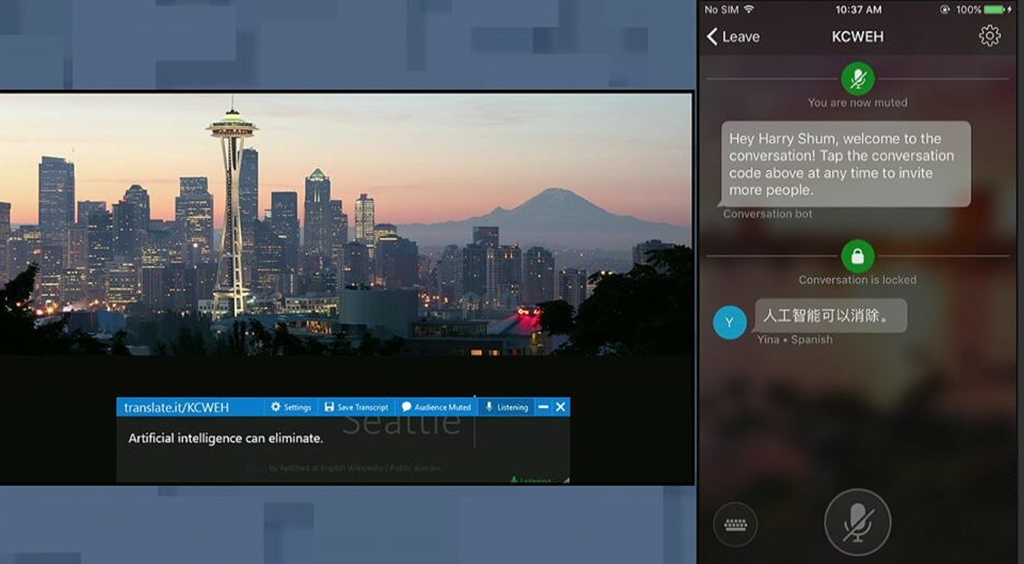Open the phone app settings gear
1024x564 pixels.
point(989,36)
